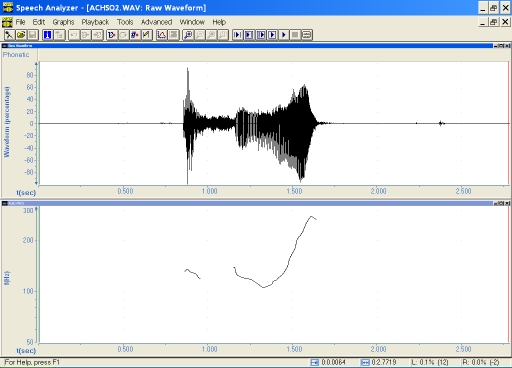Click the second dimmed magnifier zoom icon
This screenshot has height=368, width=512.
click(x=211, y=35)
